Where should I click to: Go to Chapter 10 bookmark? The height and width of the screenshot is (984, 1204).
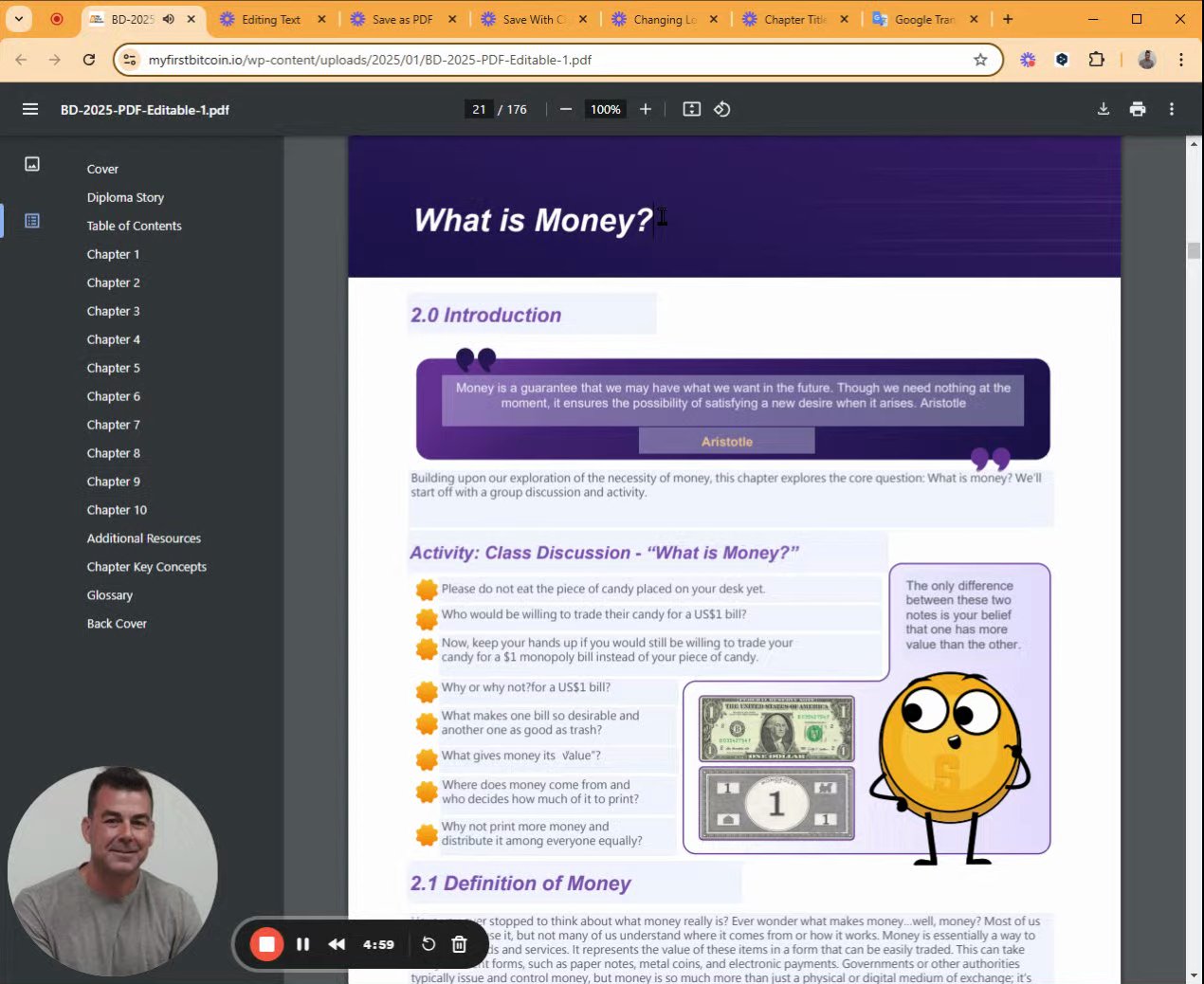[117, 510]
